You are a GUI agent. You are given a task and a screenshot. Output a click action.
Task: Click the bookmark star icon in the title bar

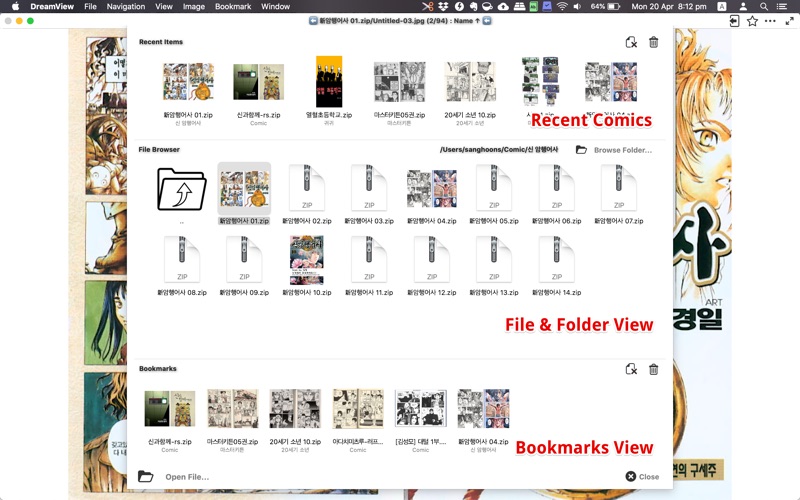click(752, 21)
